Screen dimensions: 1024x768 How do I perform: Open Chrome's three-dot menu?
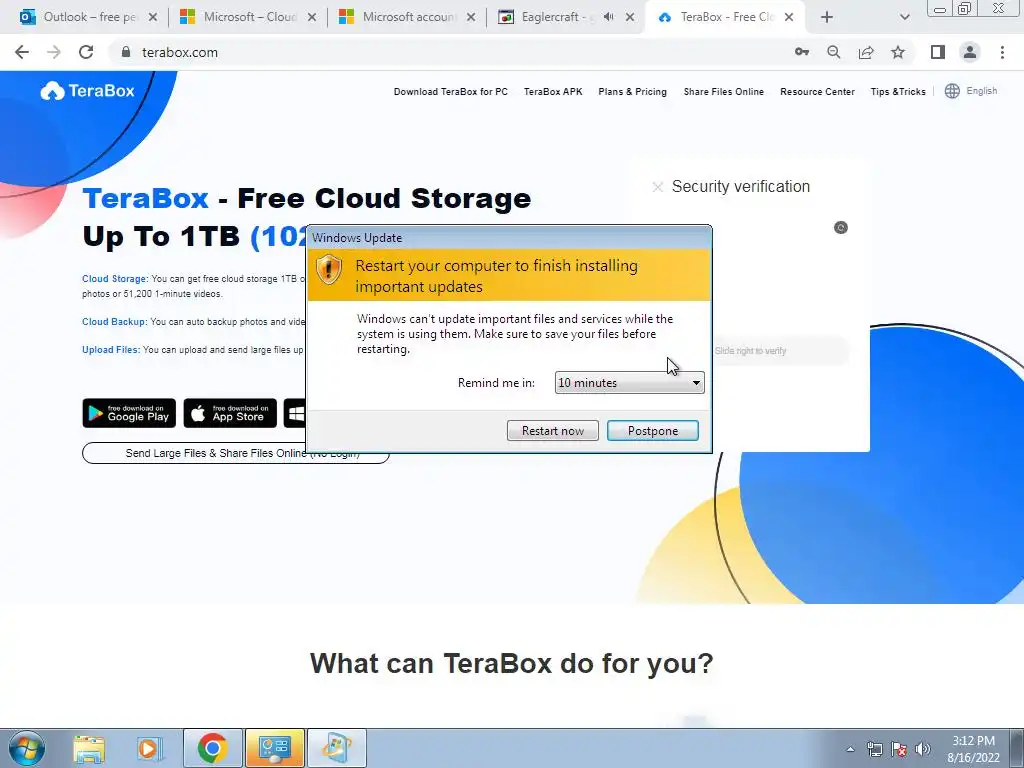click(1002, 52)
